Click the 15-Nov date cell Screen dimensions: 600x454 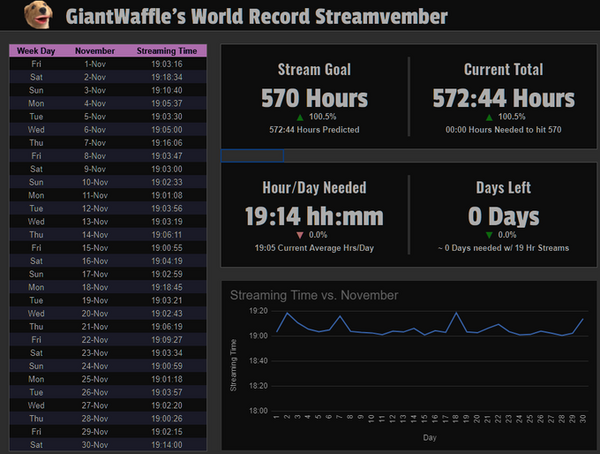[x=95, y=247]
